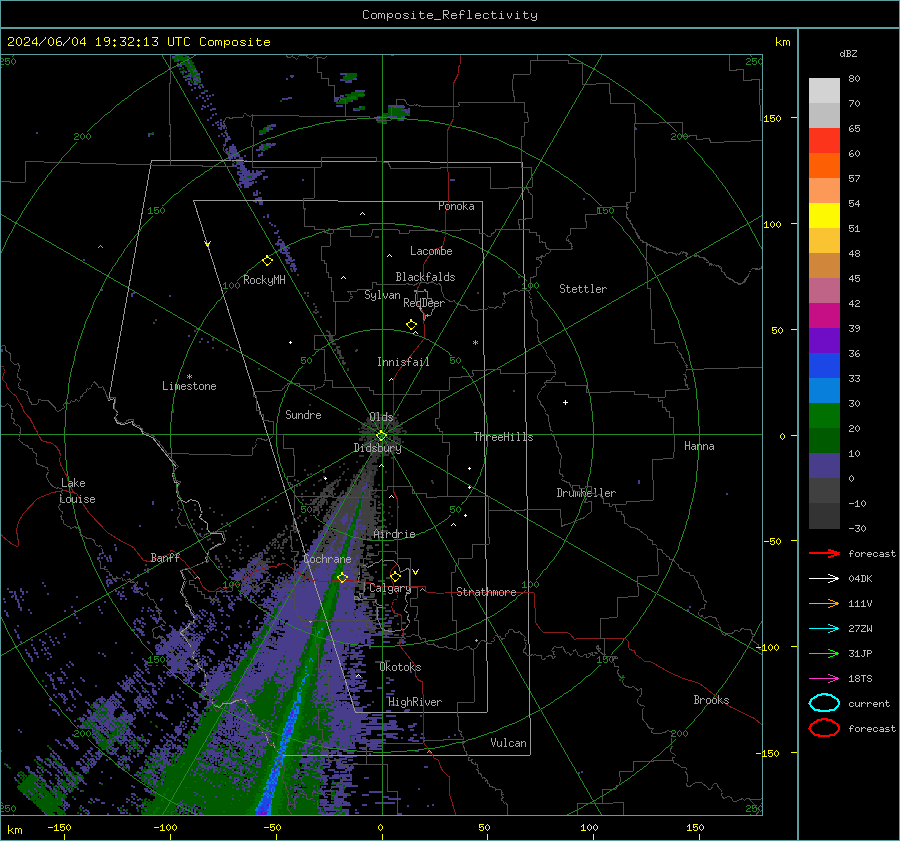Click the purple-blue 0-10 dBZ swatch
900x841 pixels.
[x=824, y=466]
